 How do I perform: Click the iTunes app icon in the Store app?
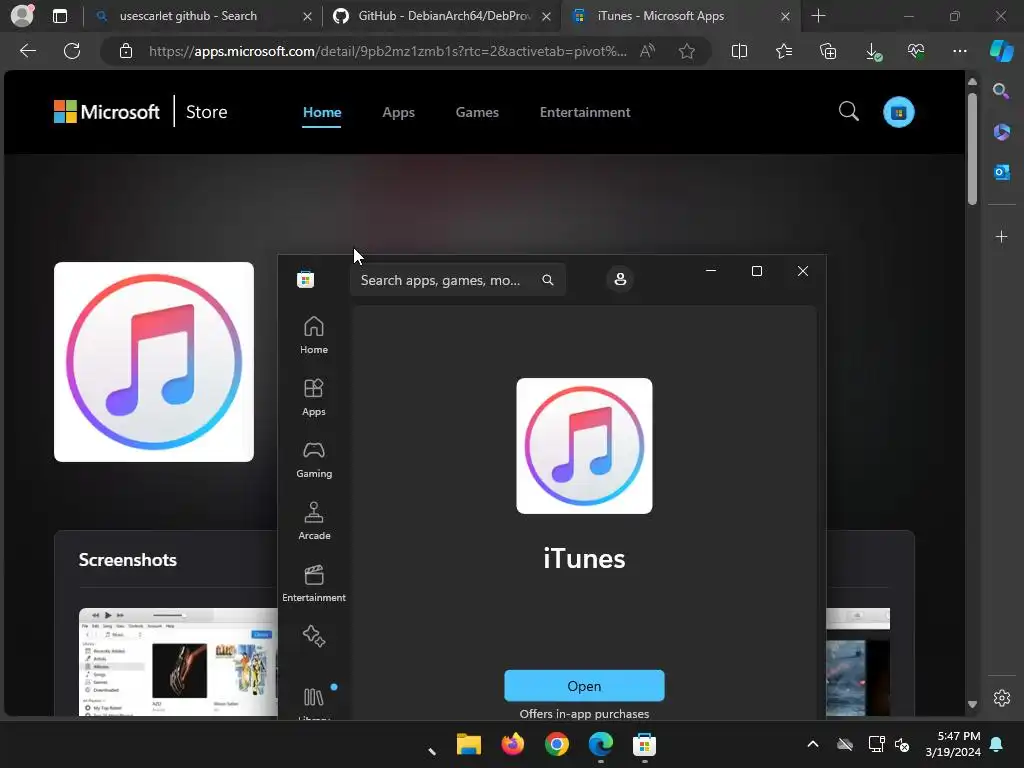point(584,446)
